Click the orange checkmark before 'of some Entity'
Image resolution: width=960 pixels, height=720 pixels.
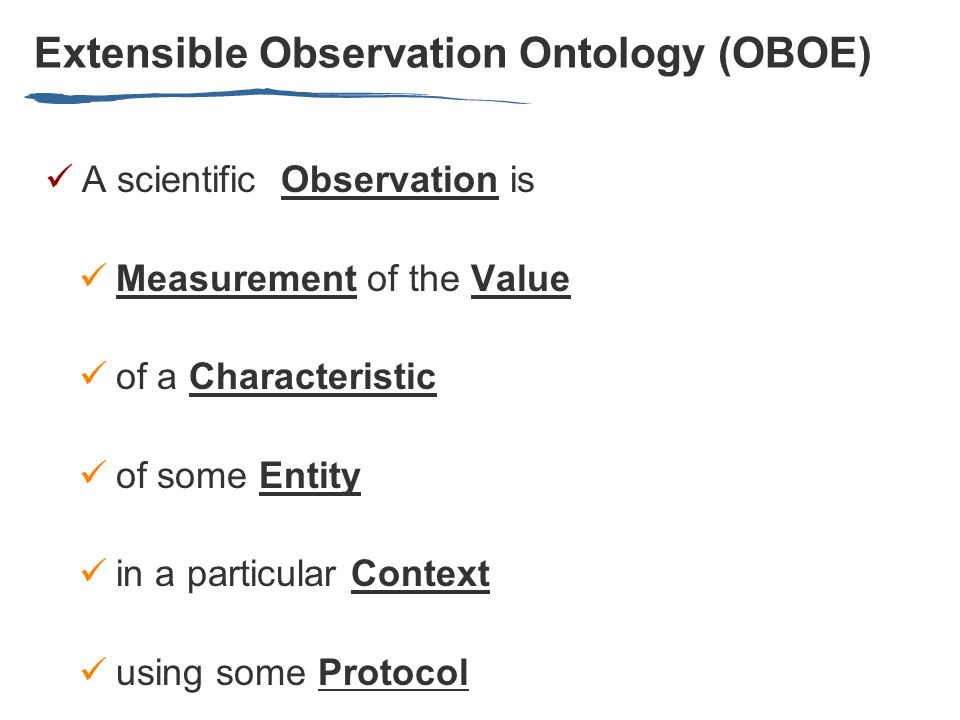(94, 472)
